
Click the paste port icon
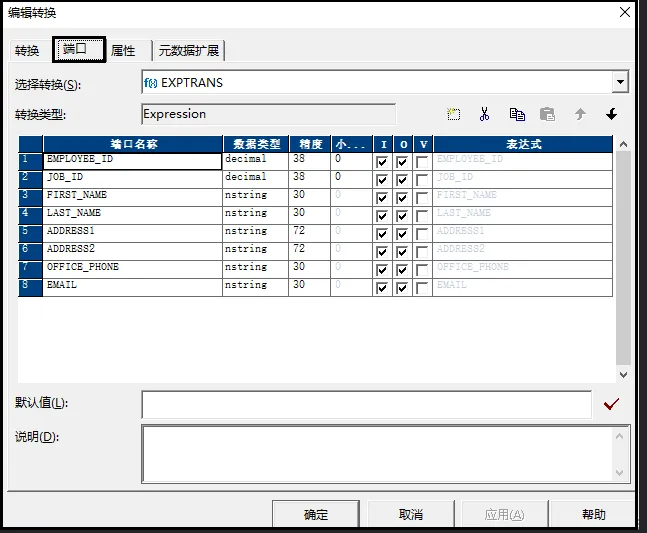point(548,114)
